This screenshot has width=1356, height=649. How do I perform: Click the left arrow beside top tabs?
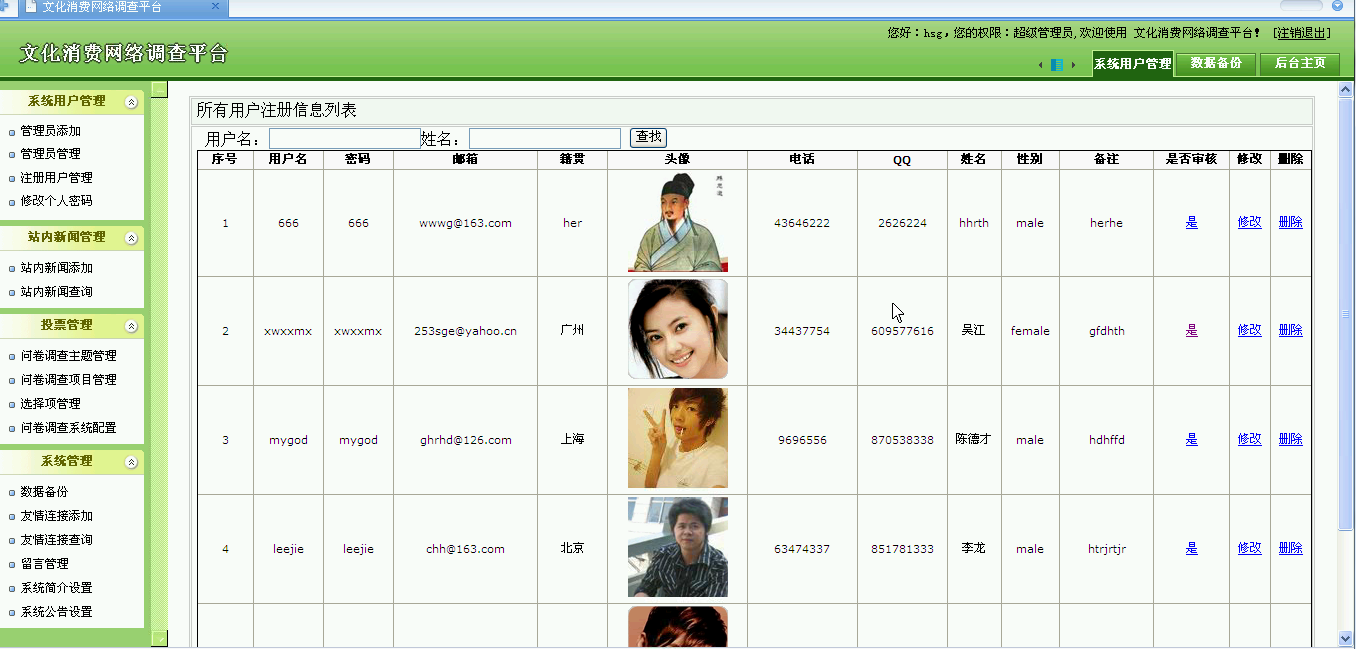(x=1040, y=65)
